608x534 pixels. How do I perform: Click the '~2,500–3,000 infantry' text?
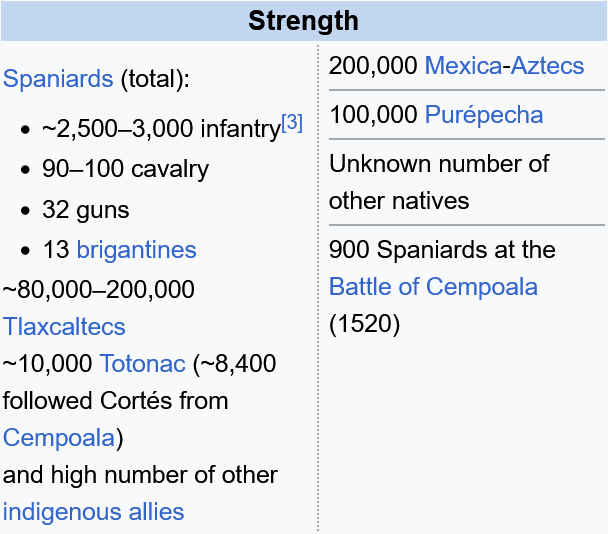click(162, 128)
